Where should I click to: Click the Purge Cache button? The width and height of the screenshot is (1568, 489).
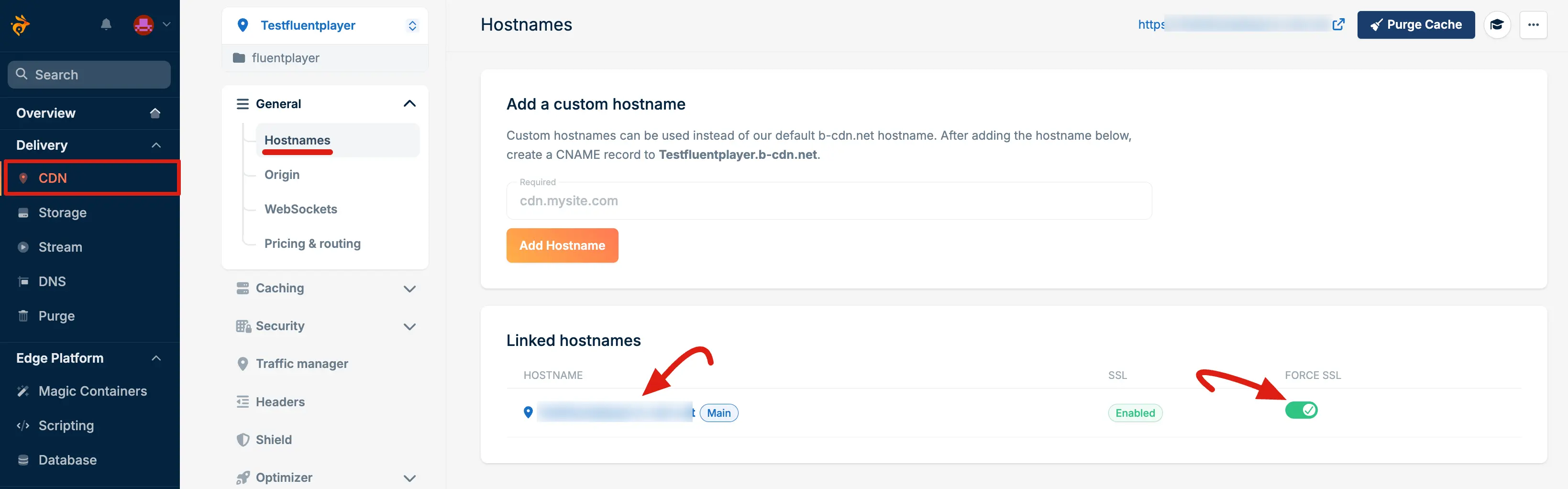pyautogui.click(x=1416, y=25)
